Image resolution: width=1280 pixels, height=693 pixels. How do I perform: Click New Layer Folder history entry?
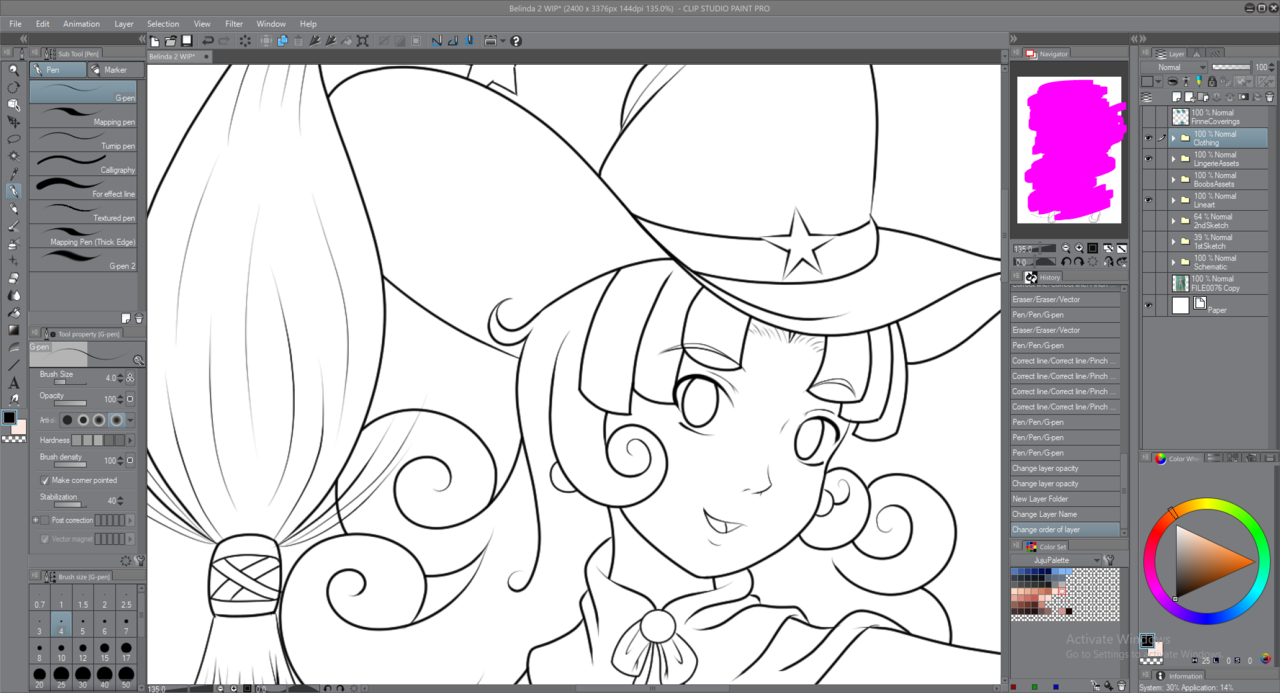click(1064, 499)
